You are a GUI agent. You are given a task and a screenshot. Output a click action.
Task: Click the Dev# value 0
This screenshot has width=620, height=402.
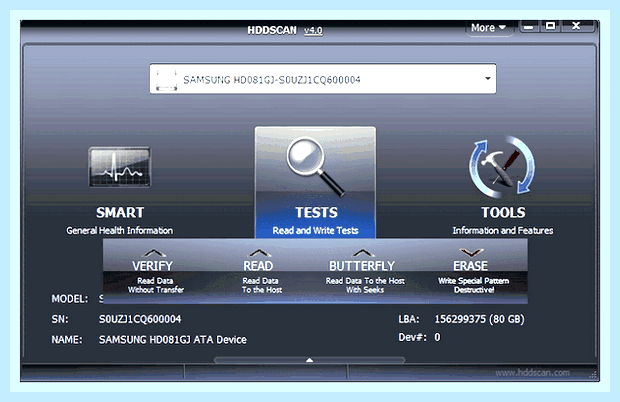[437, 337]
